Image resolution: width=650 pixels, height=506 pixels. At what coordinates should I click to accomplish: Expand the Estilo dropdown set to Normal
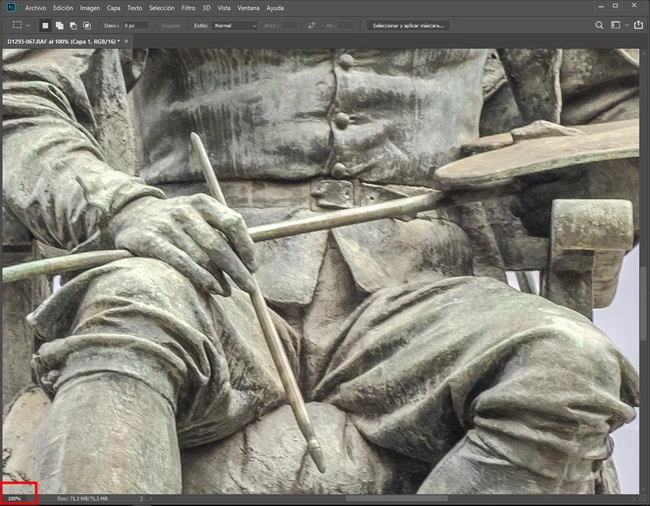click(x=235, y=25)
